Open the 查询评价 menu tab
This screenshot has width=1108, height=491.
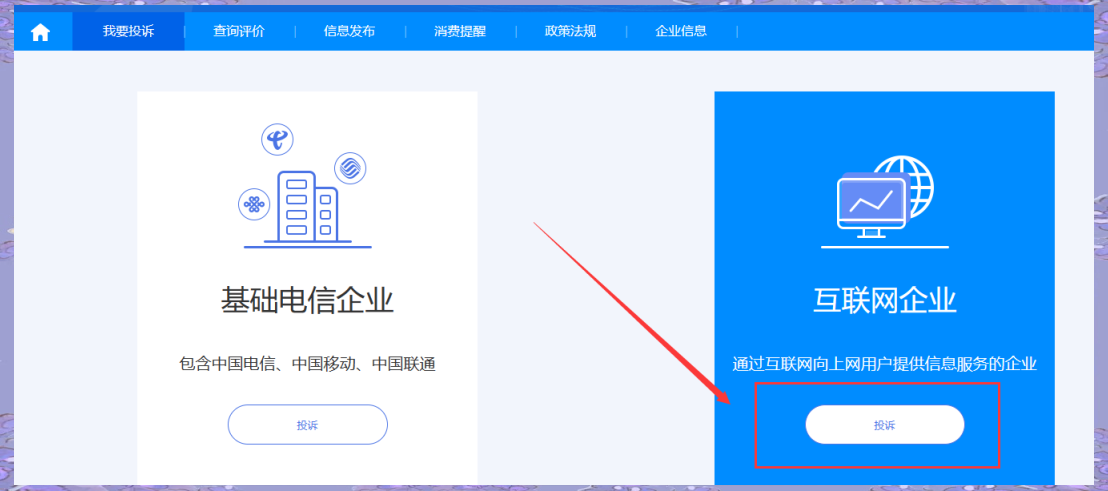point(239,31)
